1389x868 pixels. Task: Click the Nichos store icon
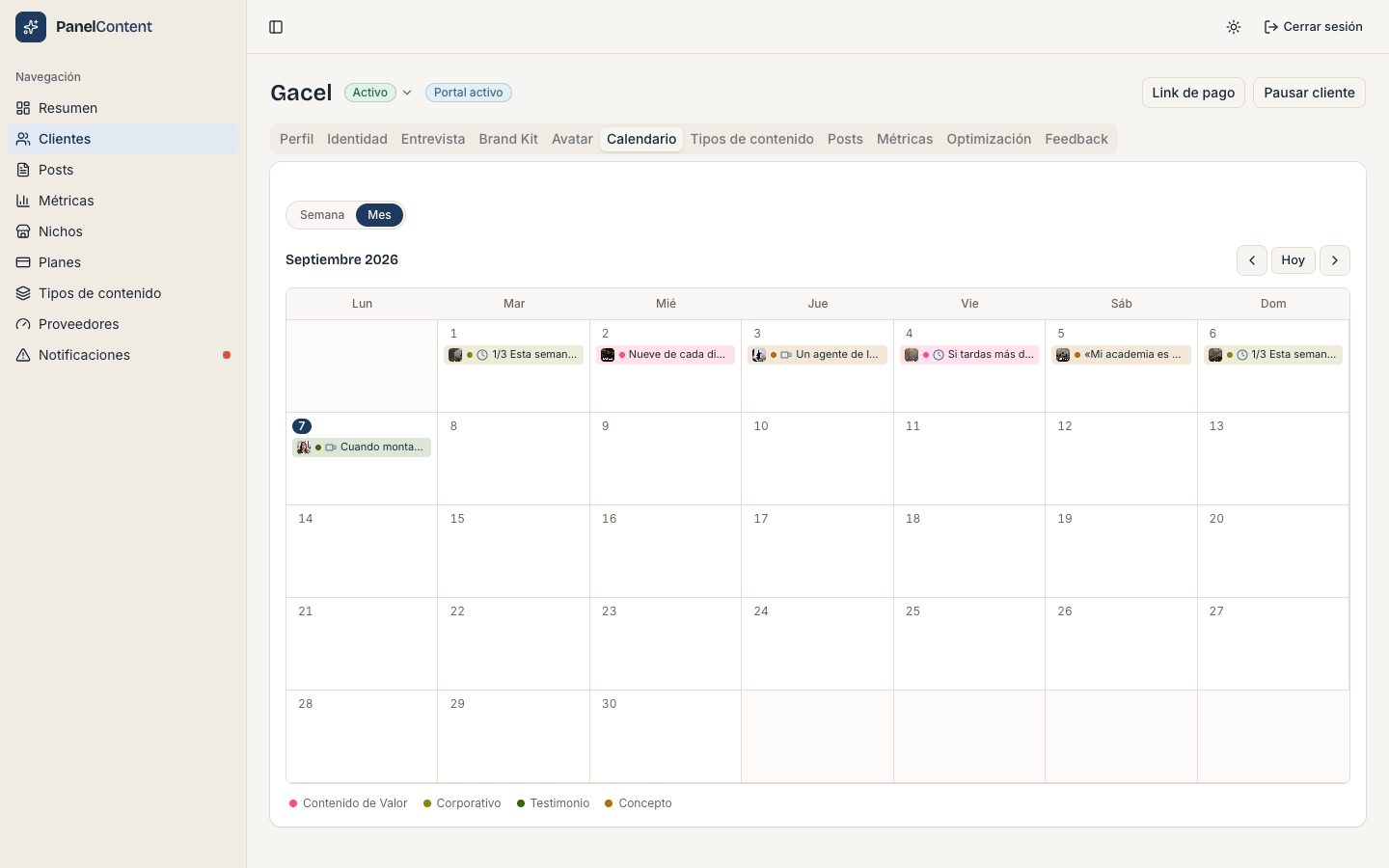pos(23,231)
